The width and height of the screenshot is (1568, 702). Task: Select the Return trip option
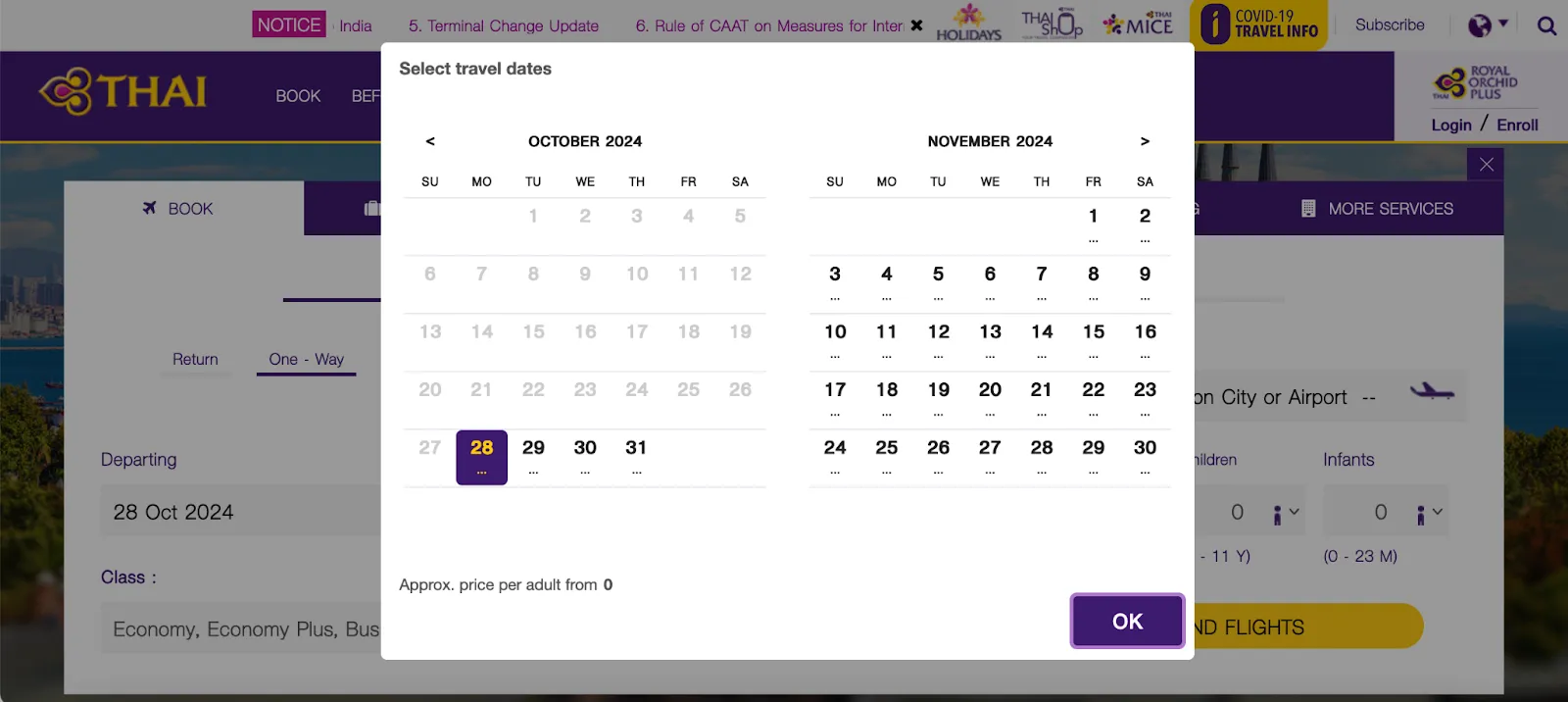[195, 359]
